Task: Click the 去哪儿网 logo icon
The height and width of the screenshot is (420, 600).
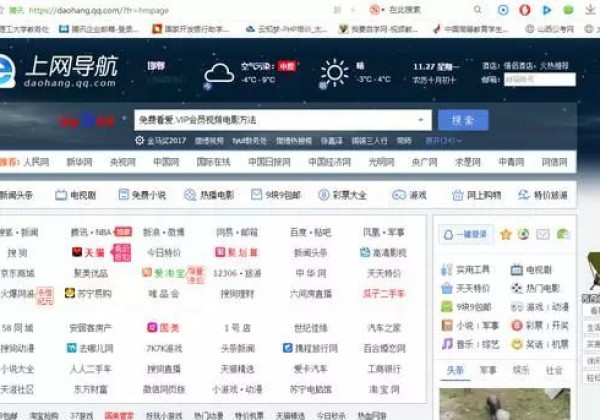Action: pyautogui.click(x=71, y=348)
